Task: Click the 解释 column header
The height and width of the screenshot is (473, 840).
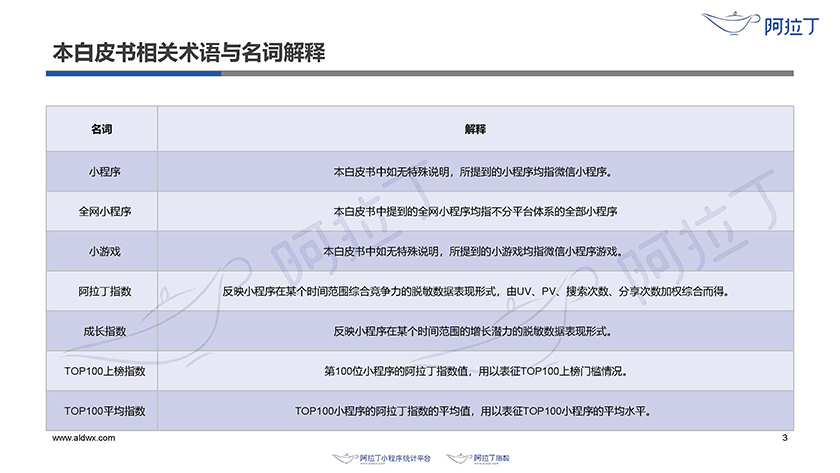Action: 475,129
